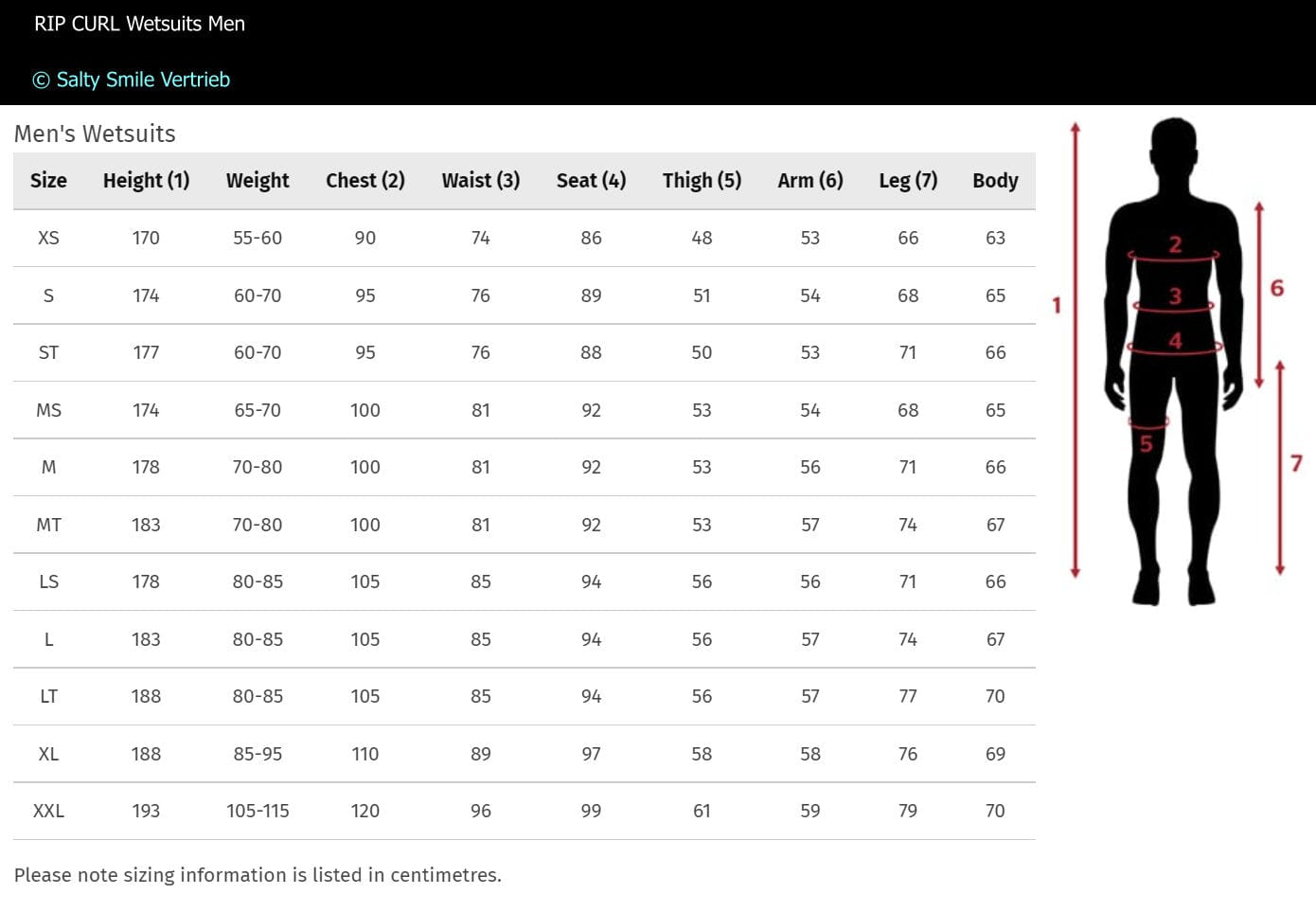This screenshot has height=912, width=1316.
Task: Click the centimetres sizing note text
Action: (x=258, y=875)
